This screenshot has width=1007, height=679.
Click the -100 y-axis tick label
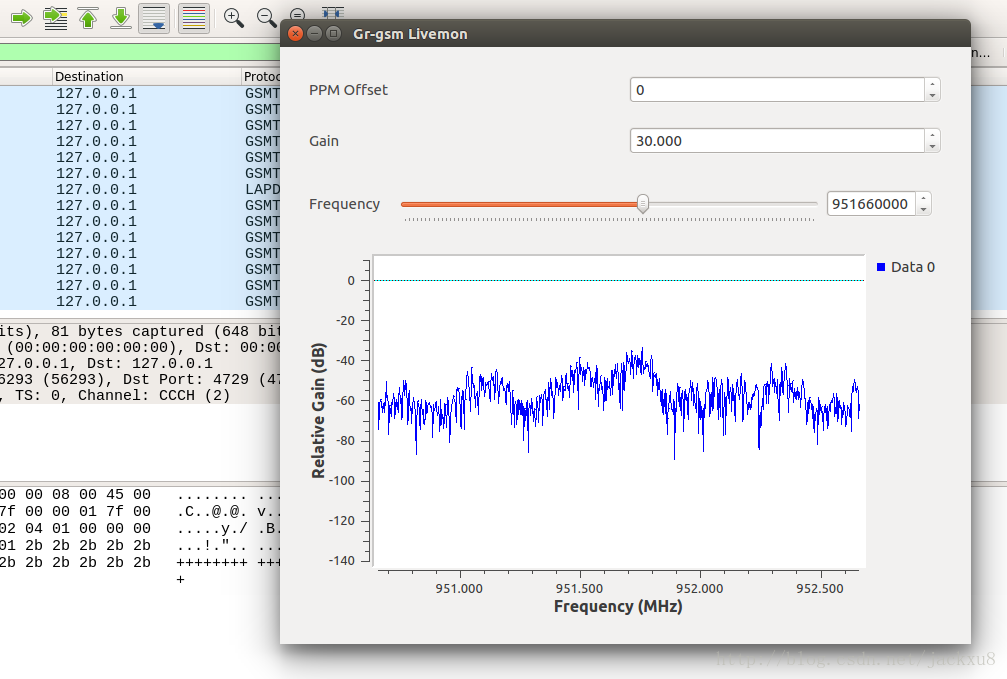tap(342, 481)
